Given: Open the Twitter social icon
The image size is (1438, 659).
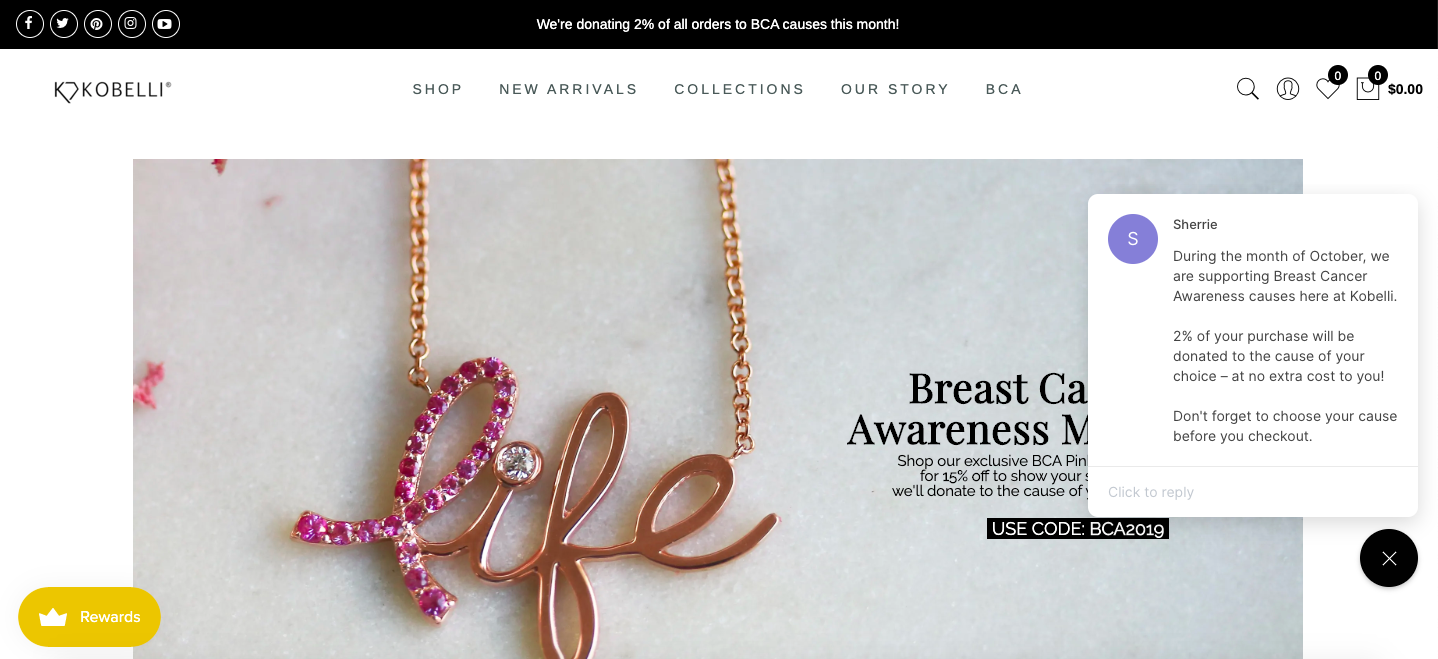Looking at the screenshot, I should [64, 24].
